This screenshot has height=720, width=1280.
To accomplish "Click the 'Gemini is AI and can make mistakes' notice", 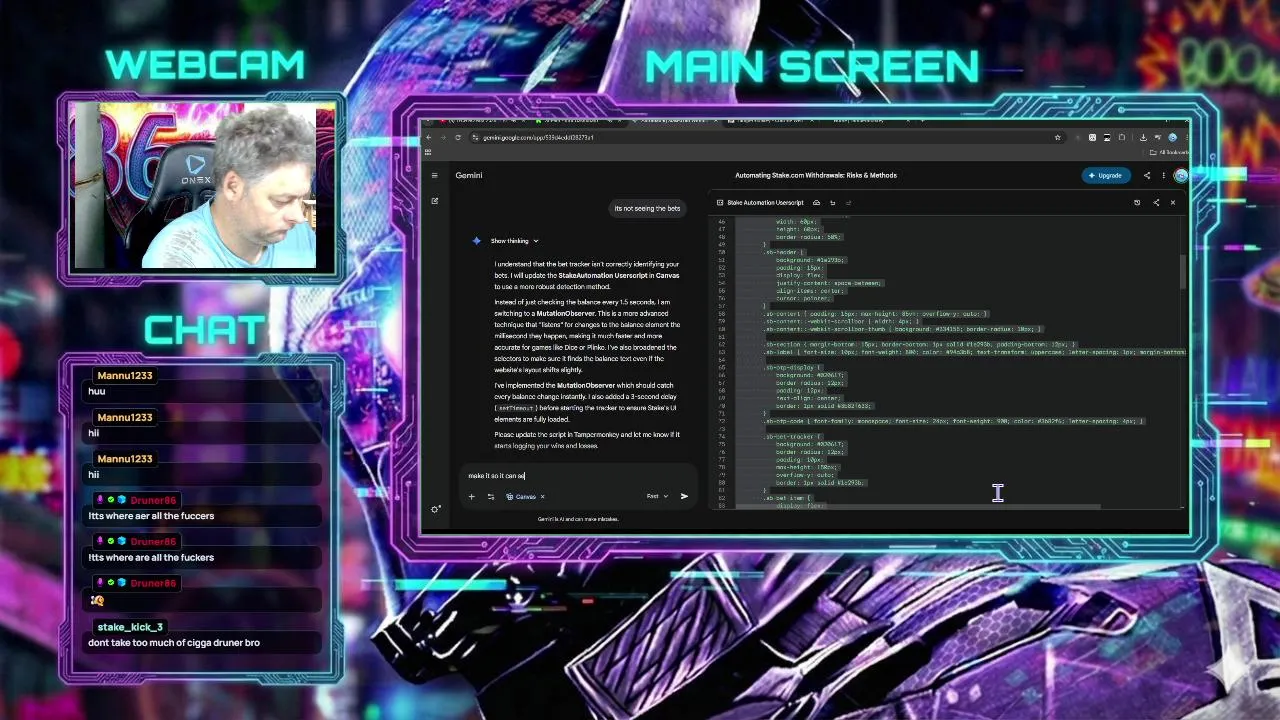I will 578,519.
